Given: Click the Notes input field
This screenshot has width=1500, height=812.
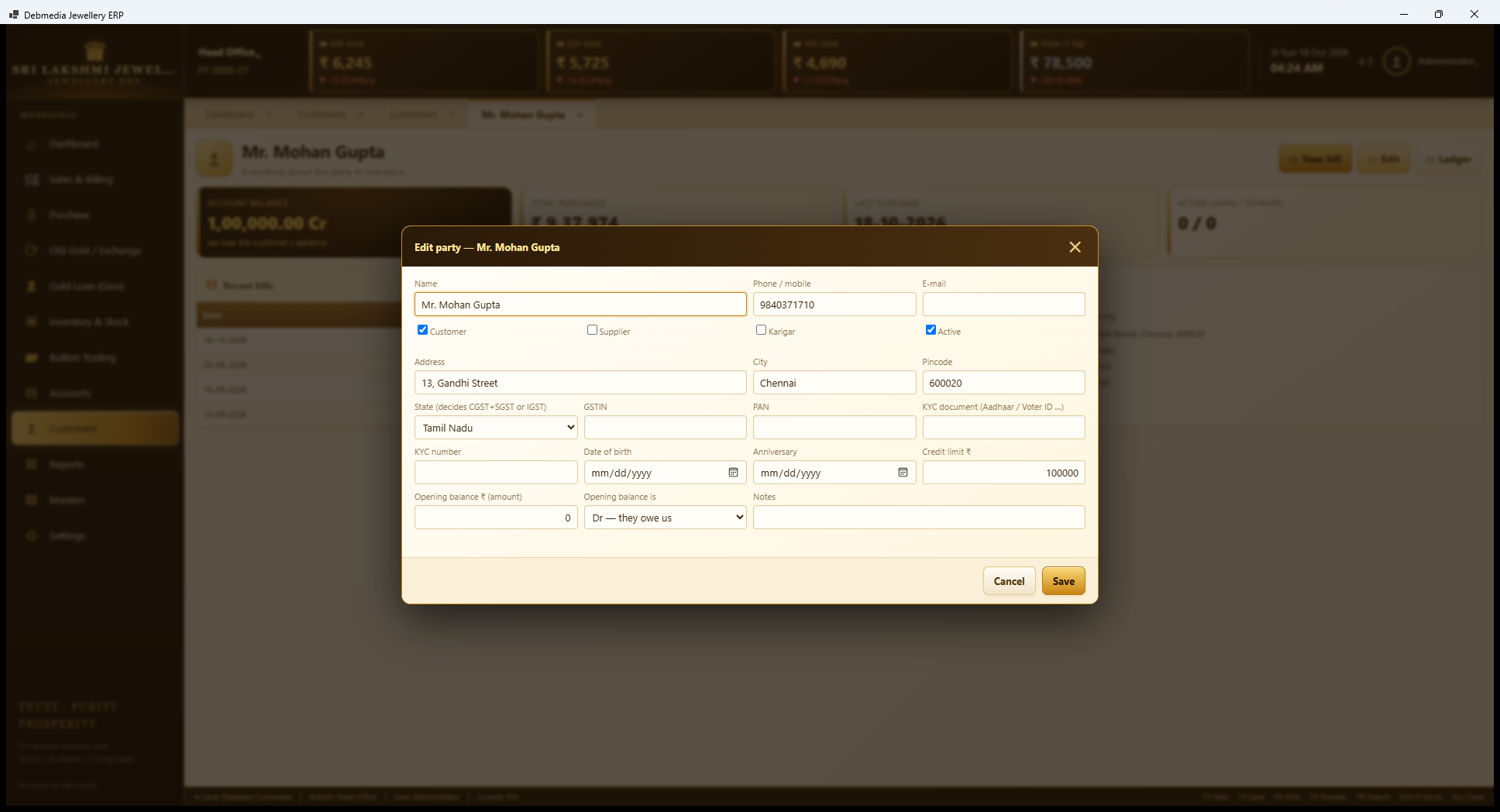Looking at the screenshot, I should 919,518.
